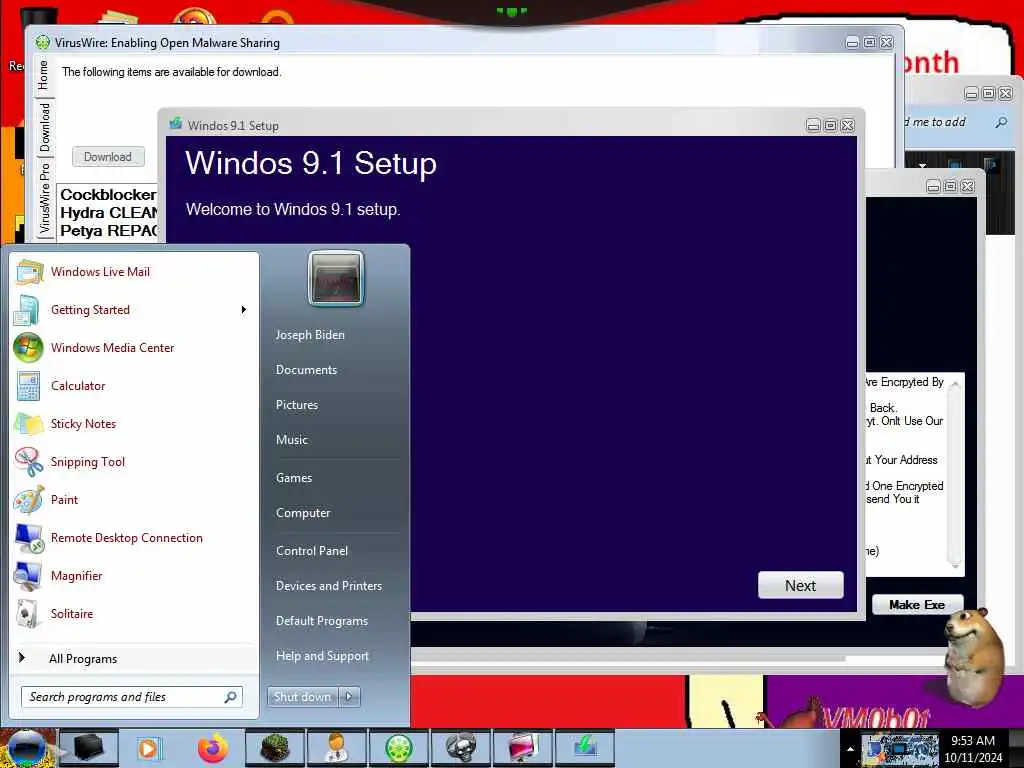Image resolution: width=1024 pixels, height=768 pixels.
Task: Click Make Exe button
Action: pos(917,605)
